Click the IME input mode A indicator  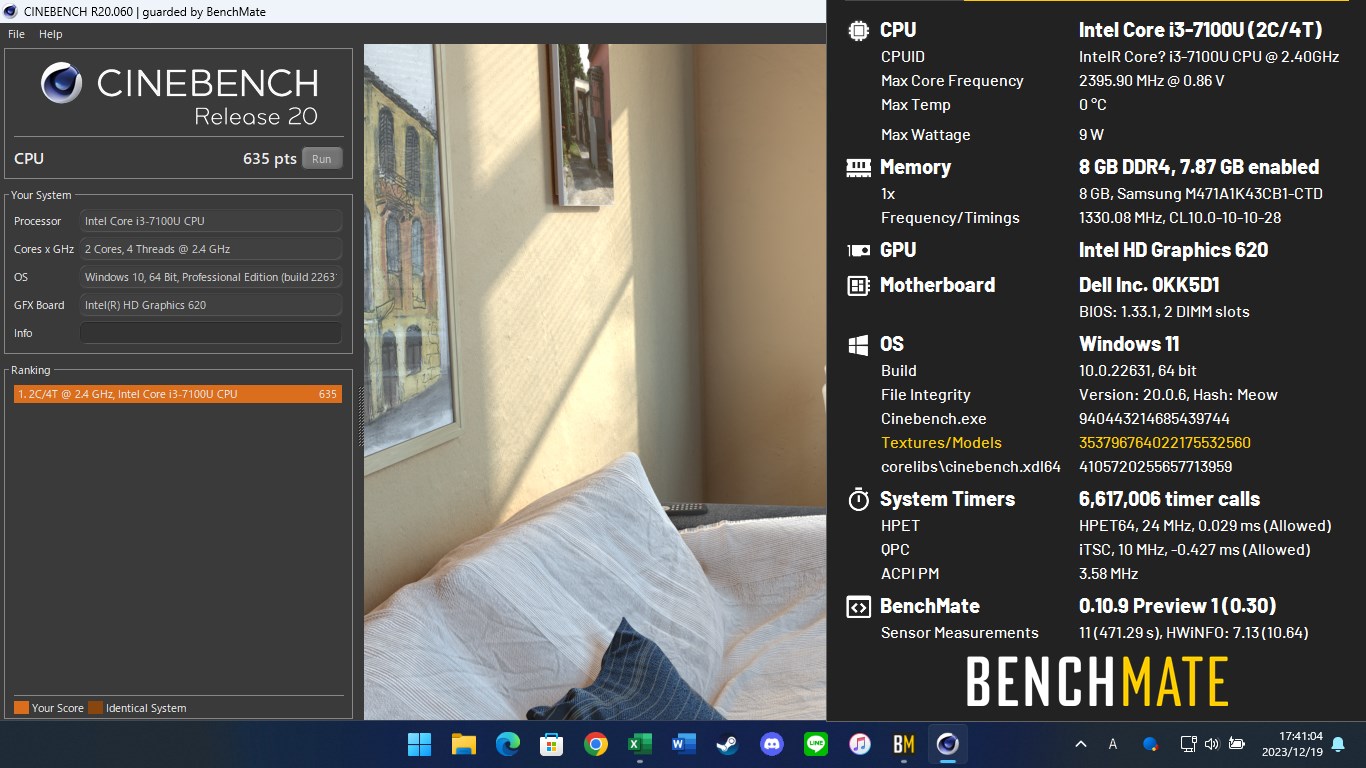(1113, 744)
